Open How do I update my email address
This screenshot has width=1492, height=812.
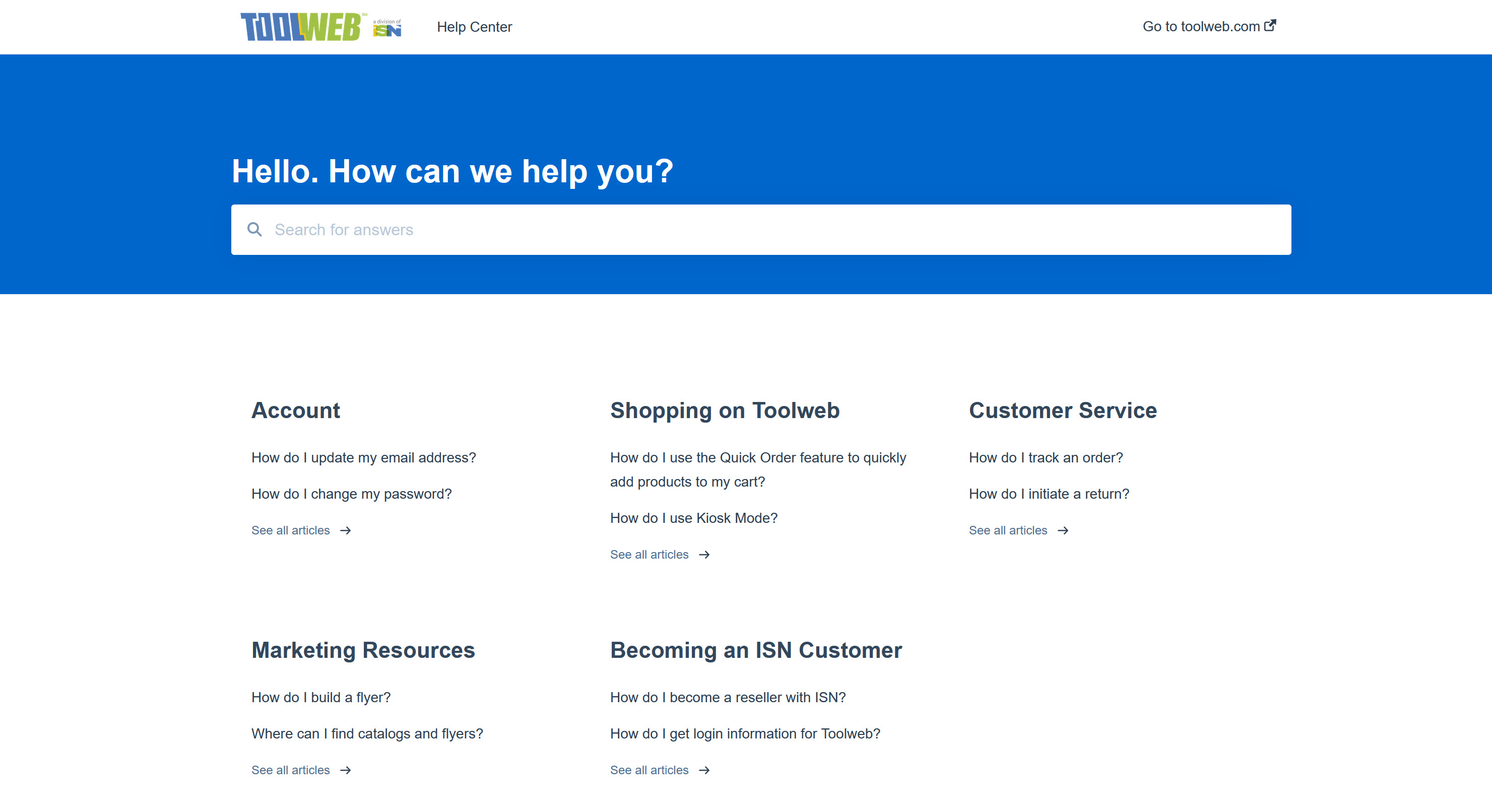pos(363,457)
